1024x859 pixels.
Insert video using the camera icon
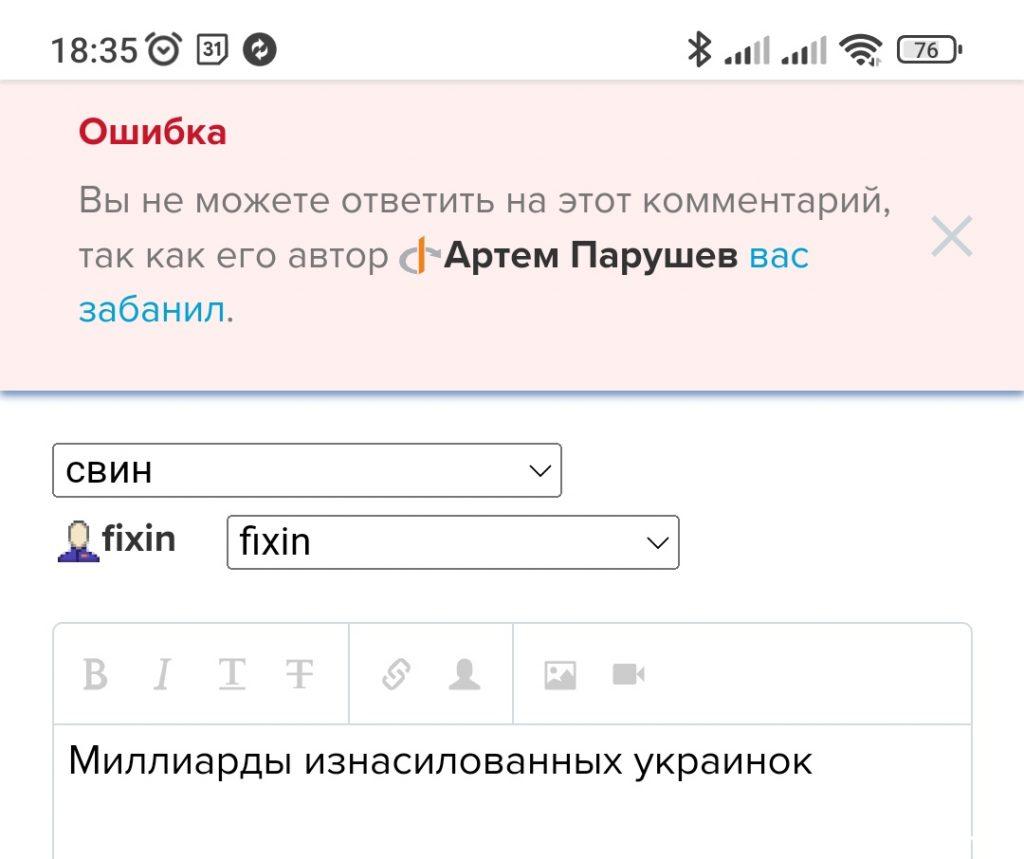coord(629,674)
